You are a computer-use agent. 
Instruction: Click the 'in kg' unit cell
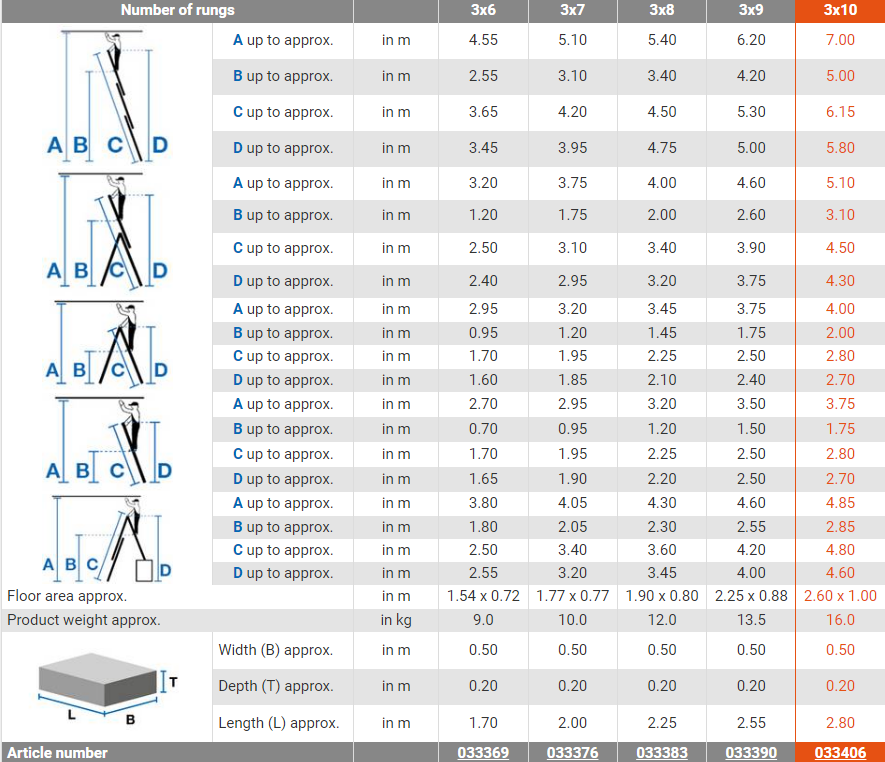(396, 620)
